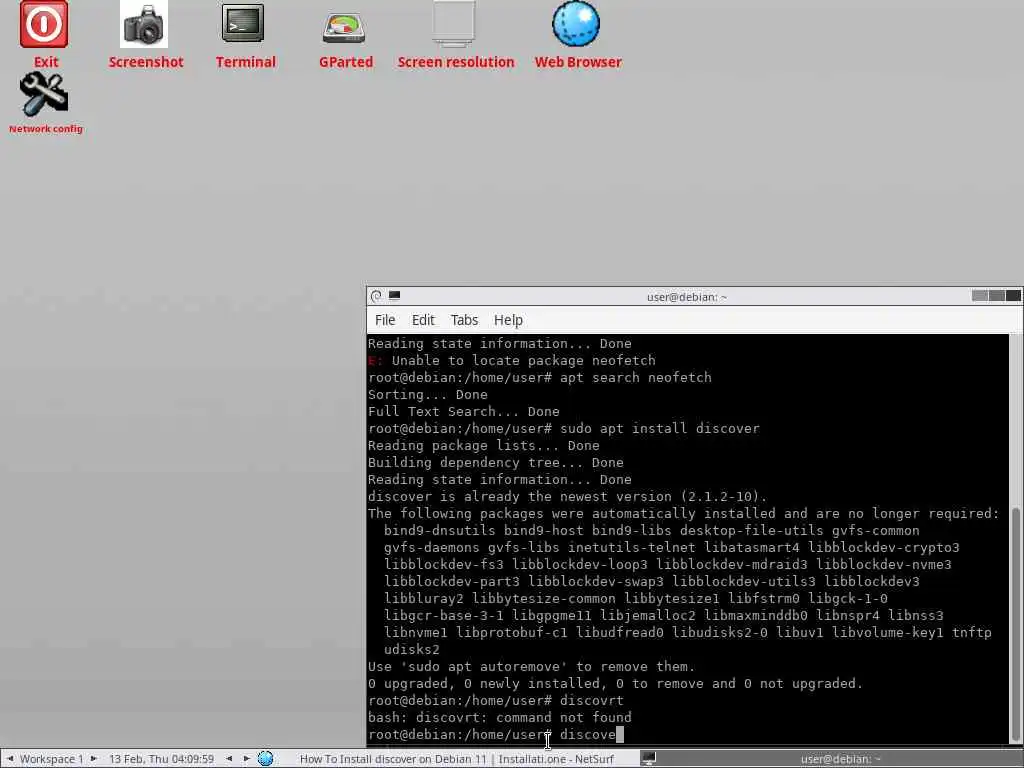Viewport: 1024px width, 768px height.
Task: Open the Terminal desktop icon
Action: pyautogui.click(x=243, y=24)
